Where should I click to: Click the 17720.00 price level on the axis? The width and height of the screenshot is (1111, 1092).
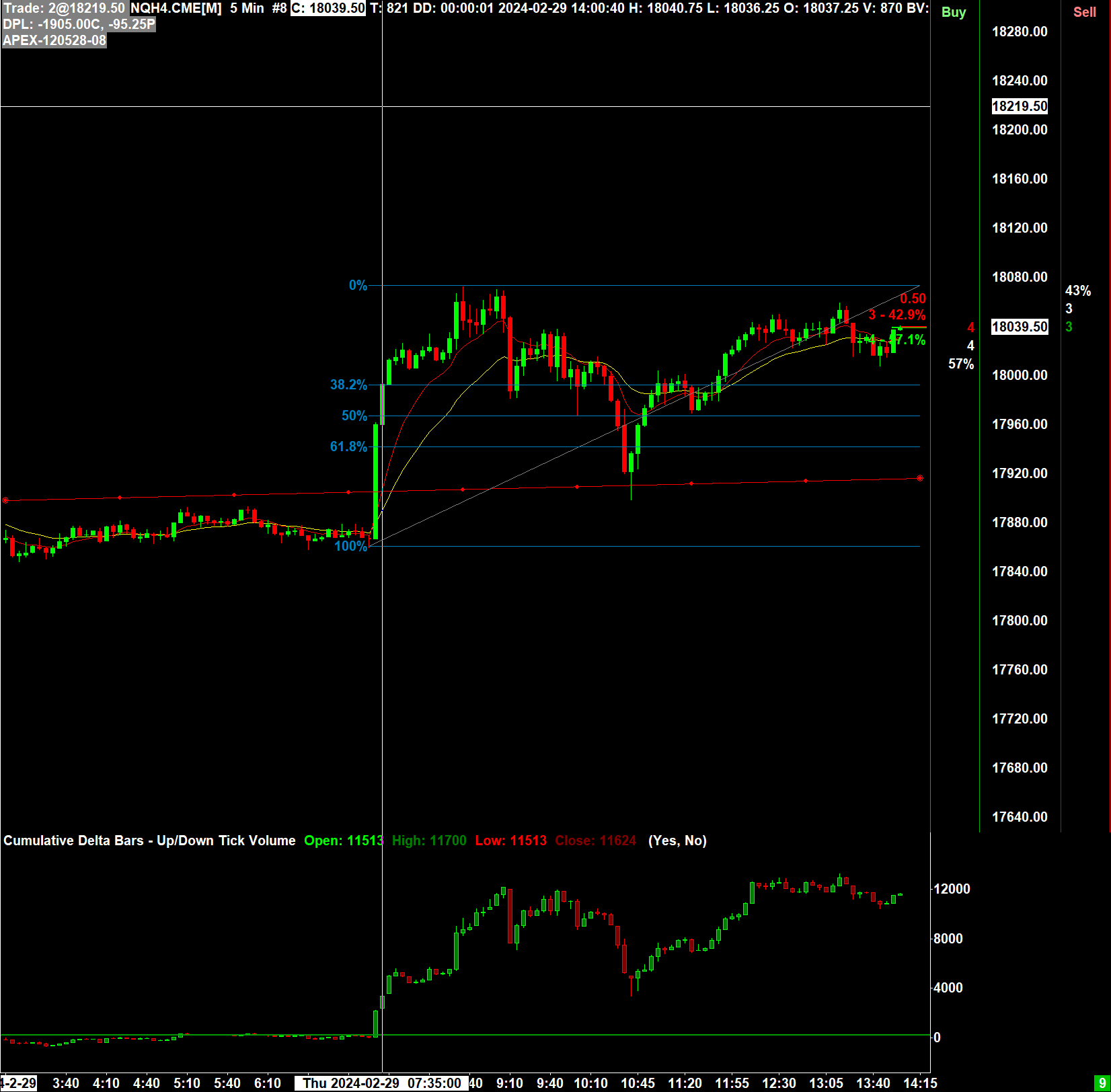tap(1020, 719)
